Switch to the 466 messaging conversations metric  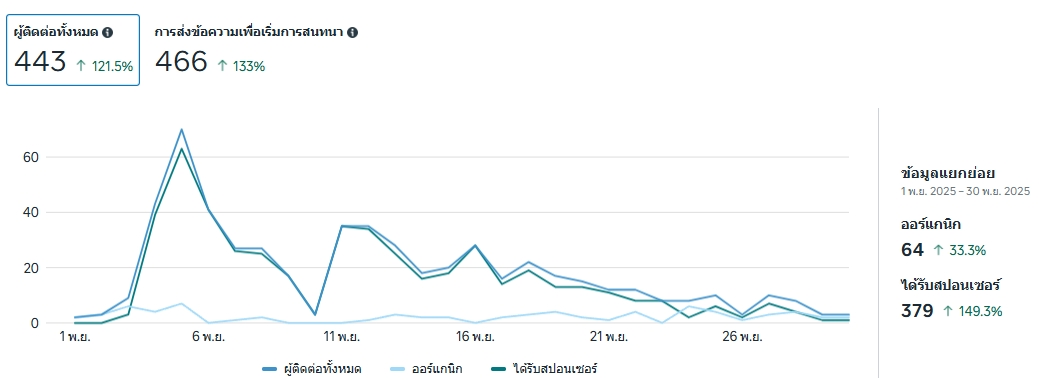(182, 62)
